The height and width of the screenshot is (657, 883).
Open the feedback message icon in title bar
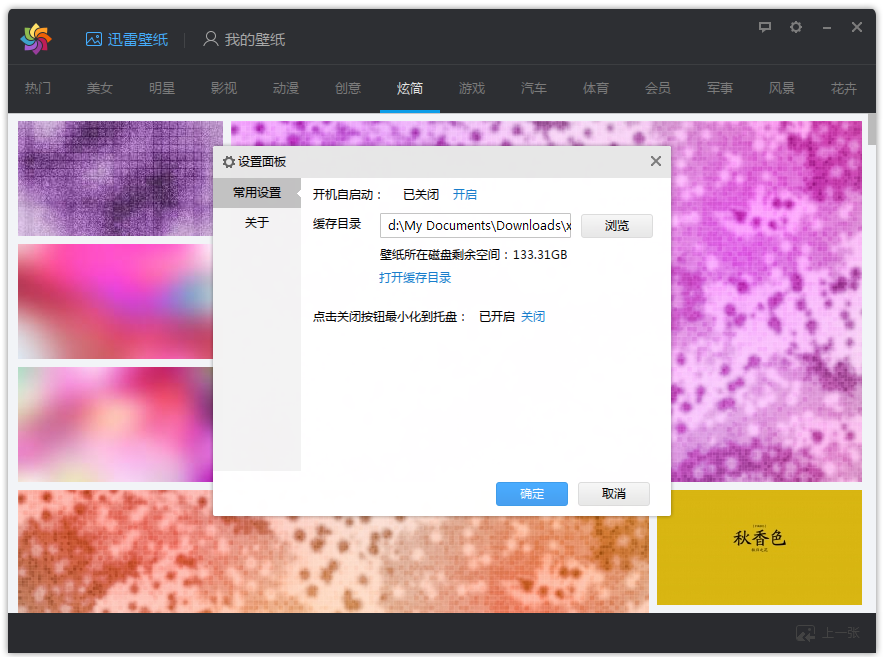pos(765,27)
